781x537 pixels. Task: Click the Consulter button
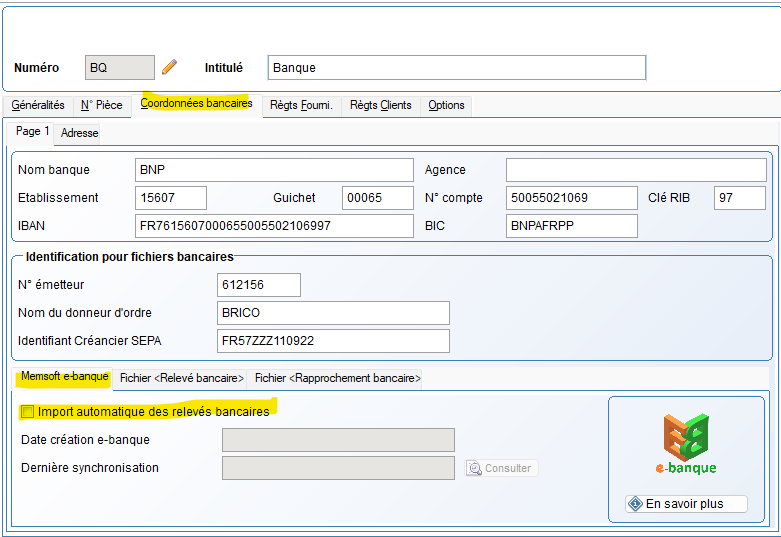[502, 468]
